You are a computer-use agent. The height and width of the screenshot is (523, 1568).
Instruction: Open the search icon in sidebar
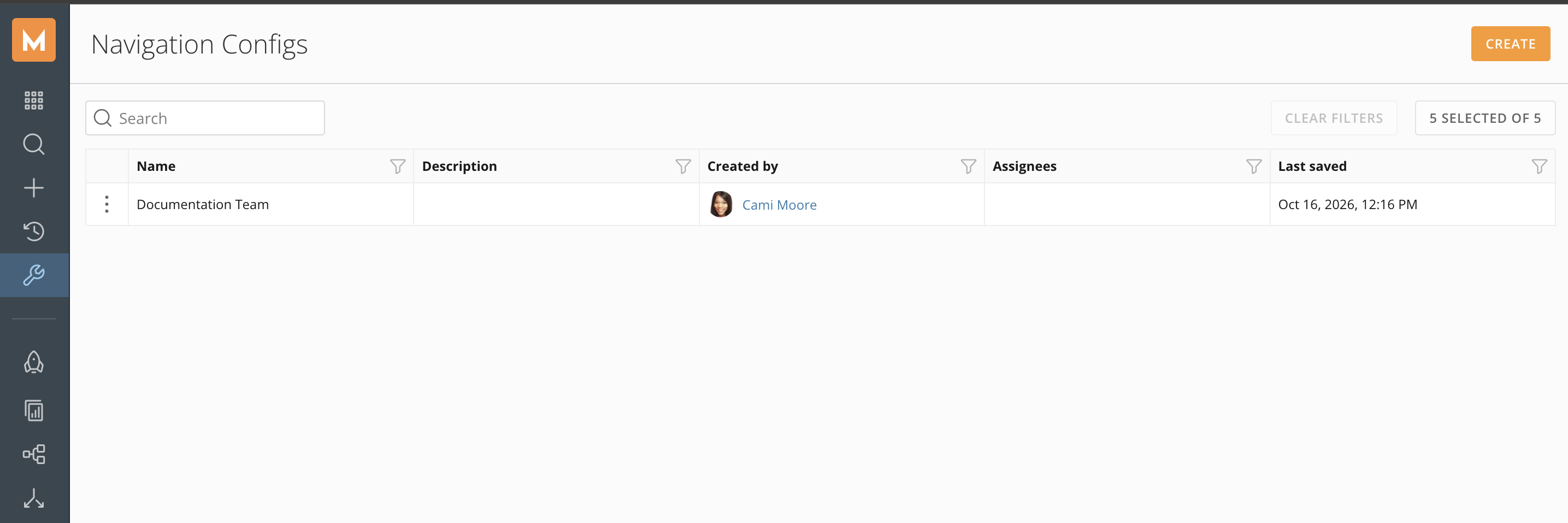click(34, 144)
